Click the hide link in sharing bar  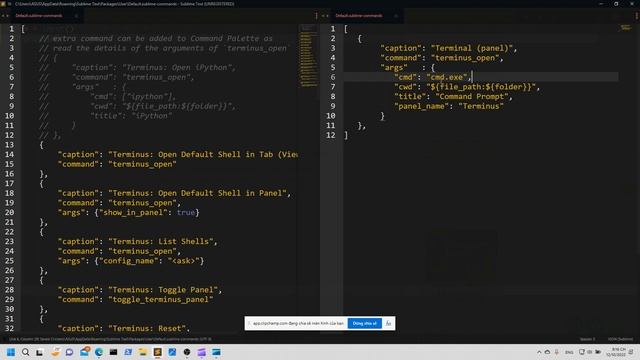[x=388, y=323]
